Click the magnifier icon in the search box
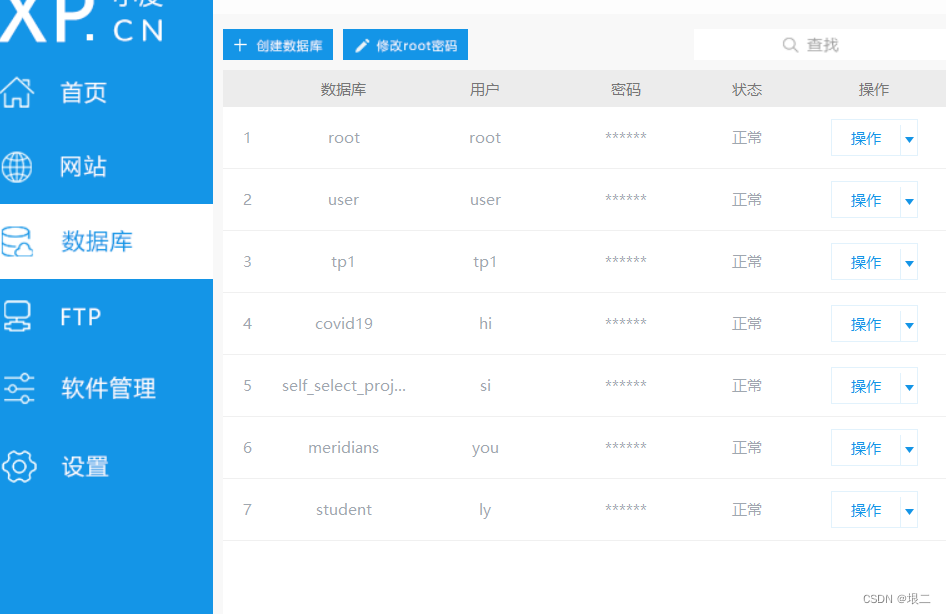The image size is (946, 614). pos(789,44)
